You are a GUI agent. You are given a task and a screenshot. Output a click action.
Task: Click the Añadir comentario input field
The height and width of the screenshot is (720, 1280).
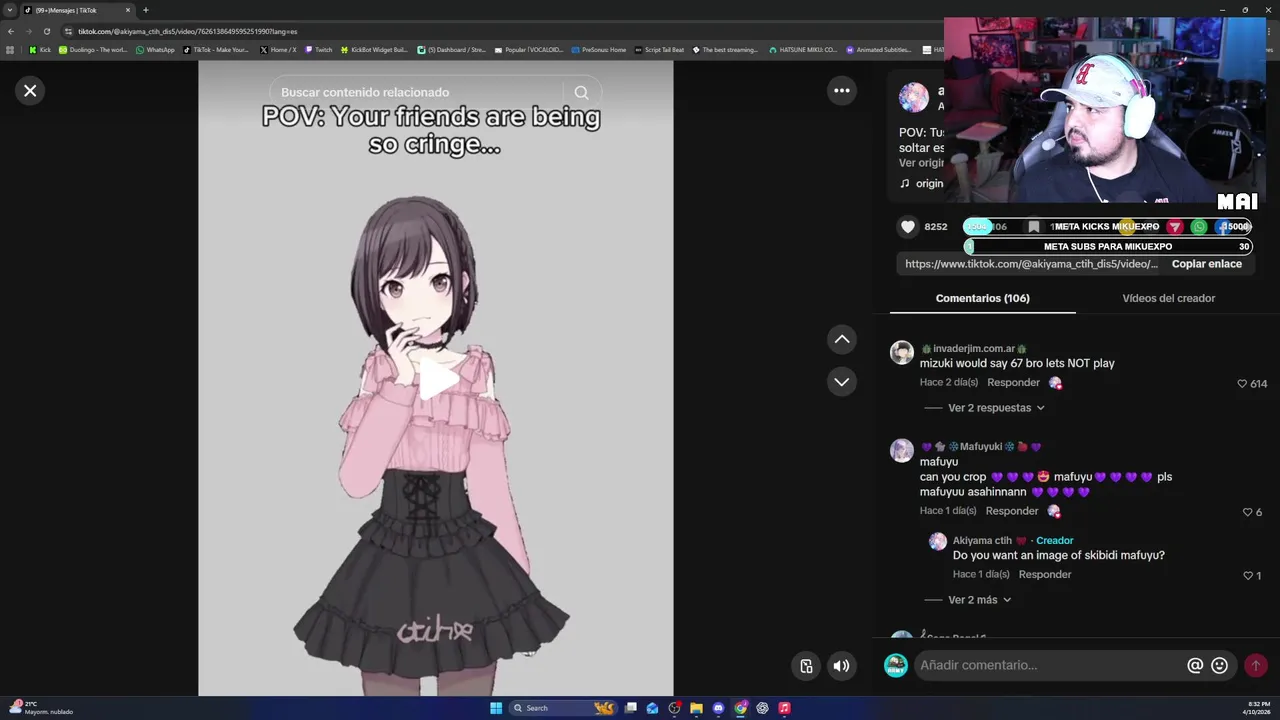click(x=1050, y=665)
